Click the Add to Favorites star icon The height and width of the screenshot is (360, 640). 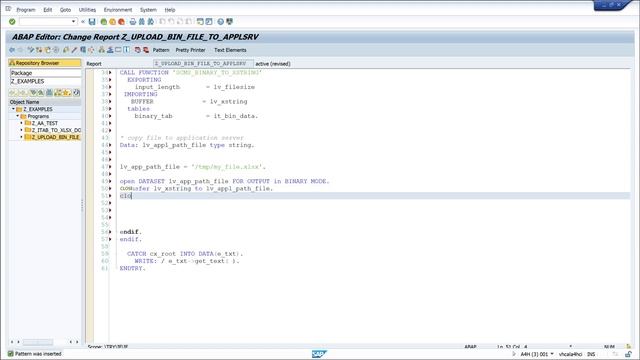pos(67,93)
